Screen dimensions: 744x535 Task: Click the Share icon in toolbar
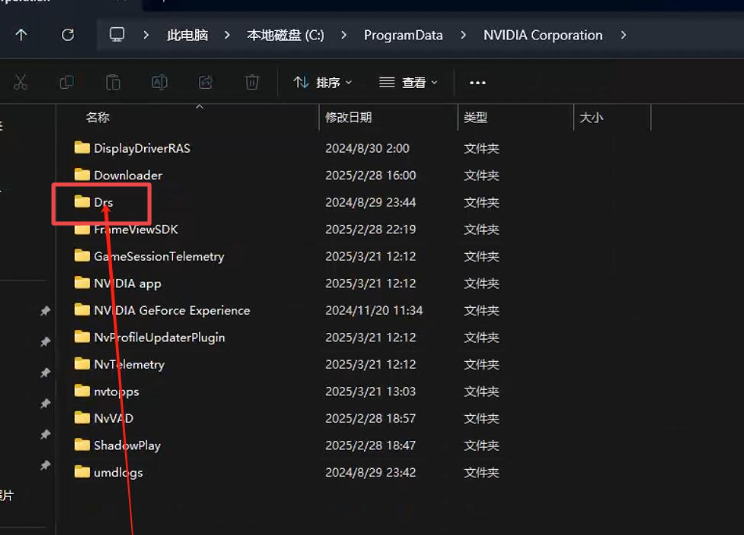[206, 82]
